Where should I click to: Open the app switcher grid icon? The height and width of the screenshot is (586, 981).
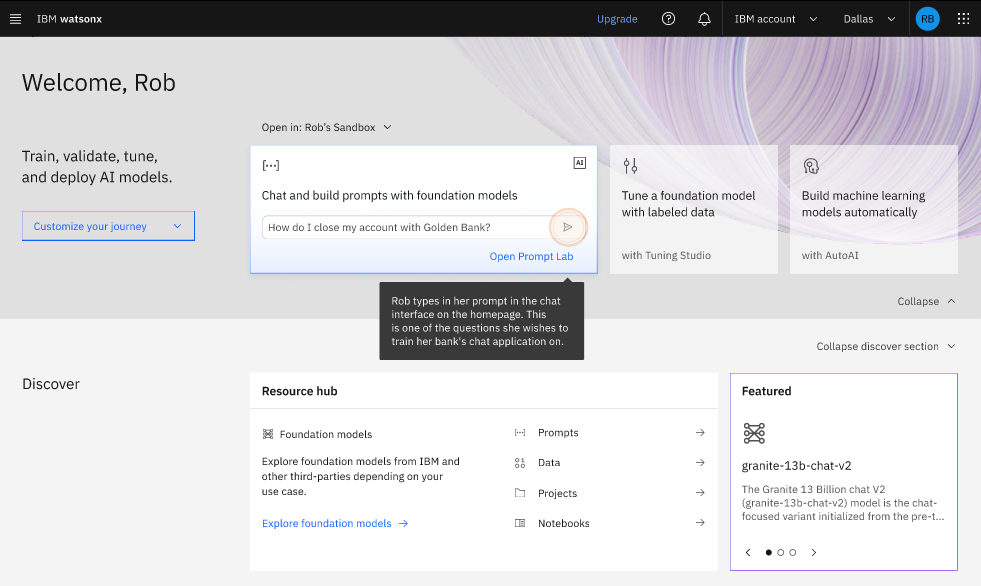[963, 19]
